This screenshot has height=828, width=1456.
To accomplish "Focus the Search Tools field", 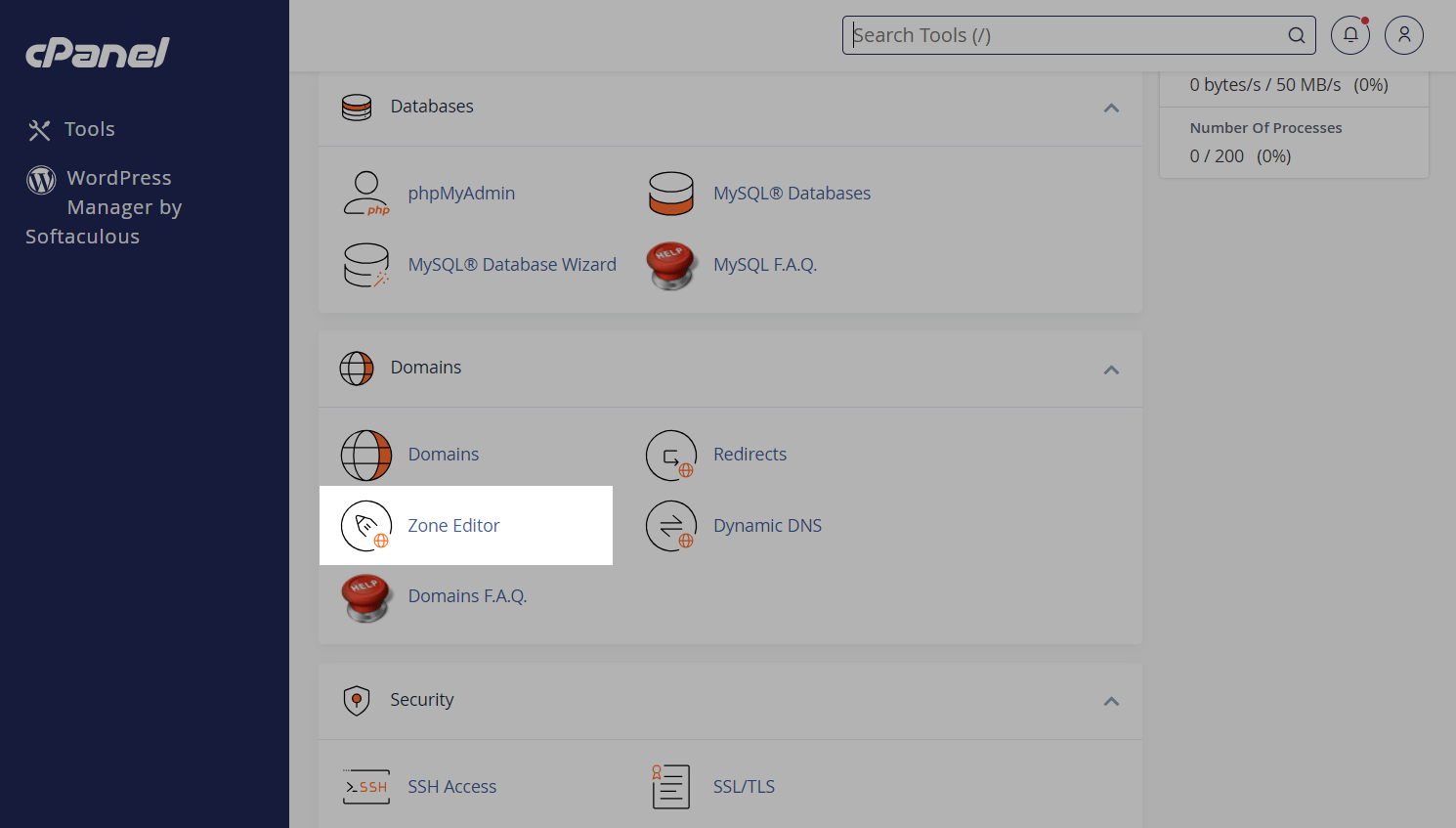I will 1079,35.
